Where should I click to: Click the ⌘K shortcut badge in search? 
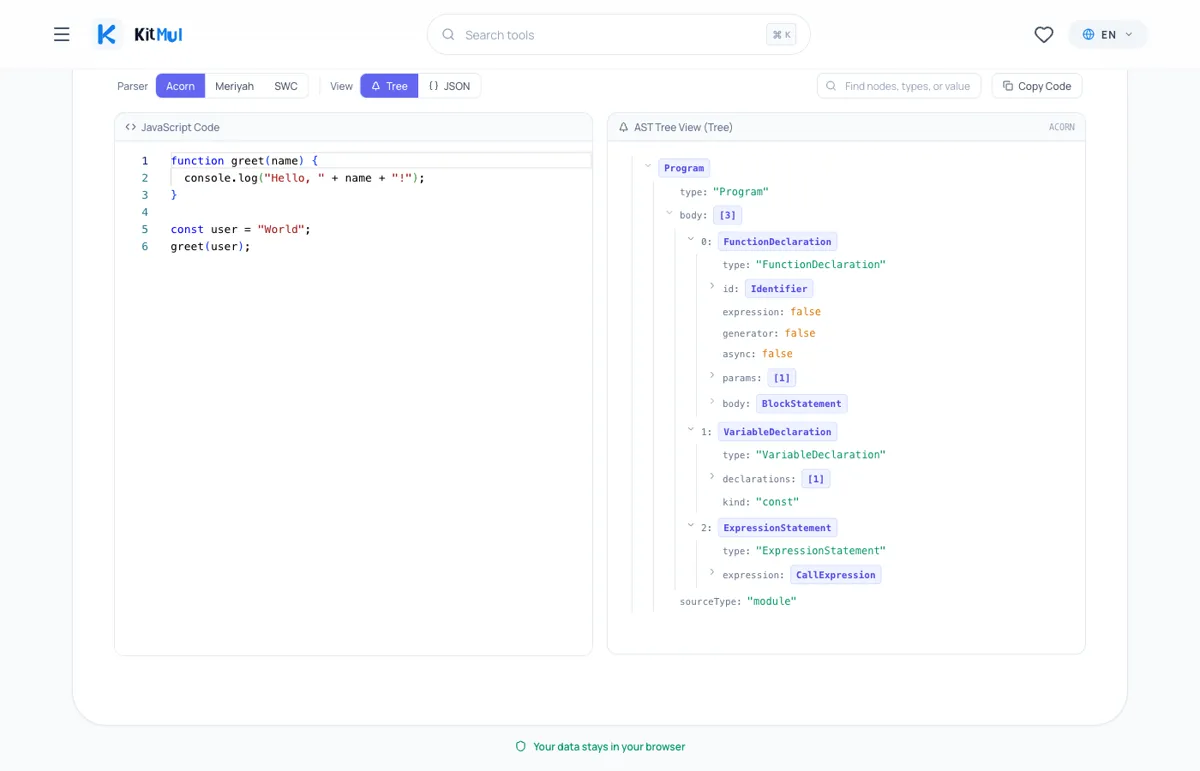tap(781, 33)
